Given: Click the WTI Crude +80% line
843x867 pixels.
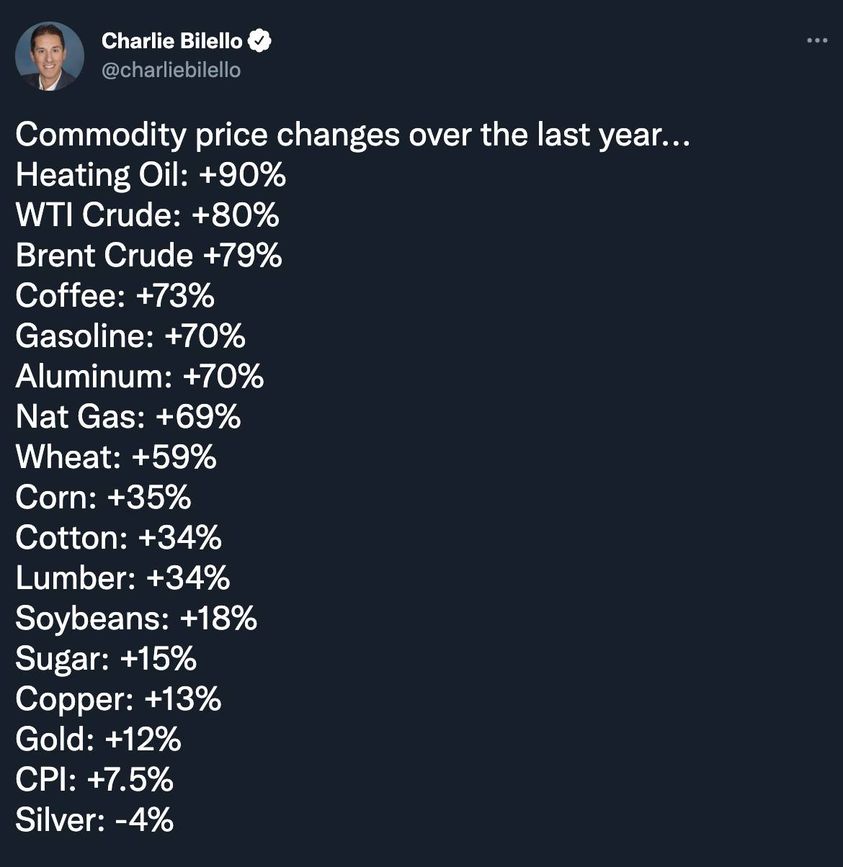Looking at the screenshot, I should [147, 215].
